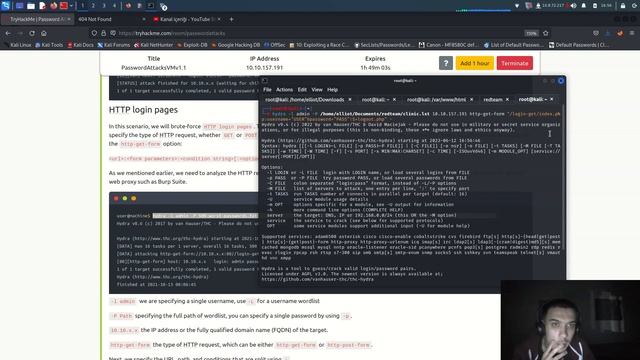
Task: Open the red terminal launcher in panel
Action: coord(64,6)
